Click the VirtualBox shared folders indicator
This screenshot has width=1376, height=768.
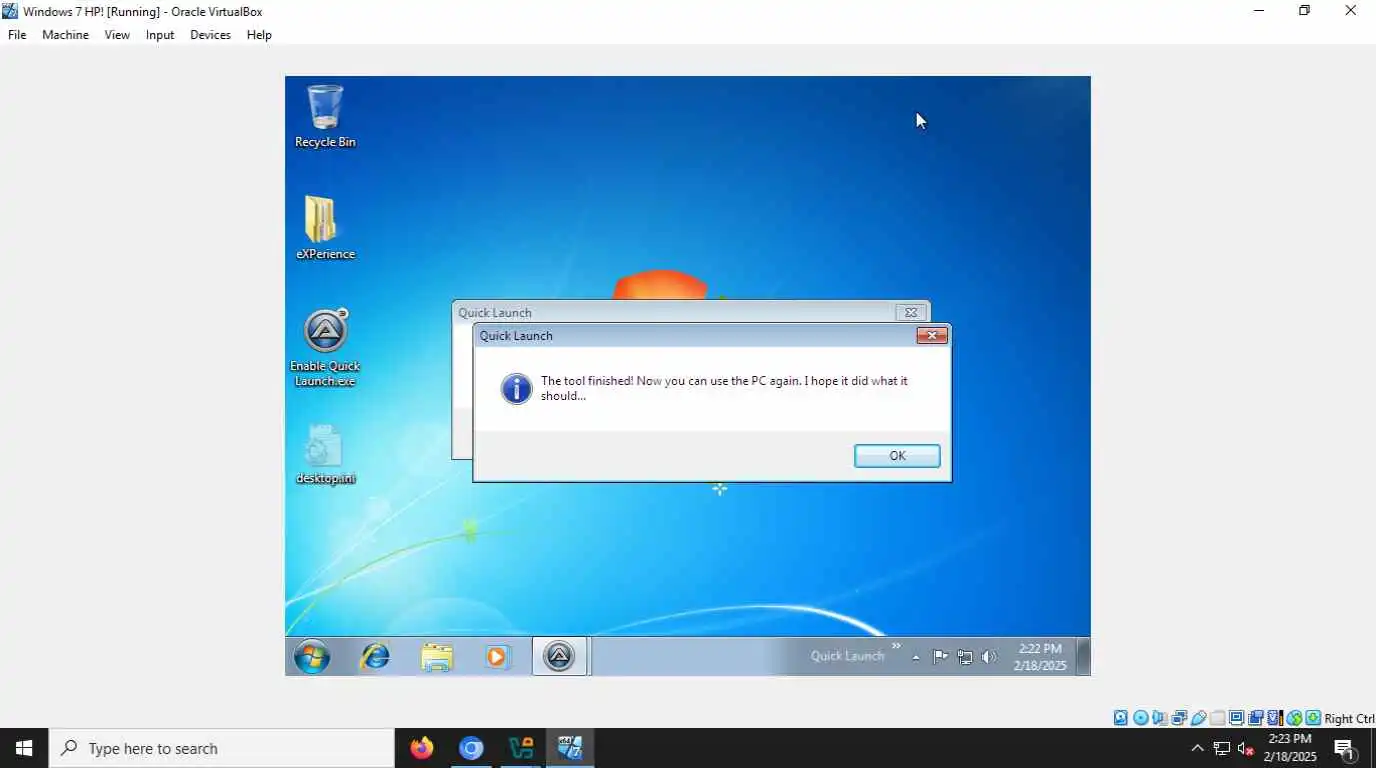(x=1217, y=718)
